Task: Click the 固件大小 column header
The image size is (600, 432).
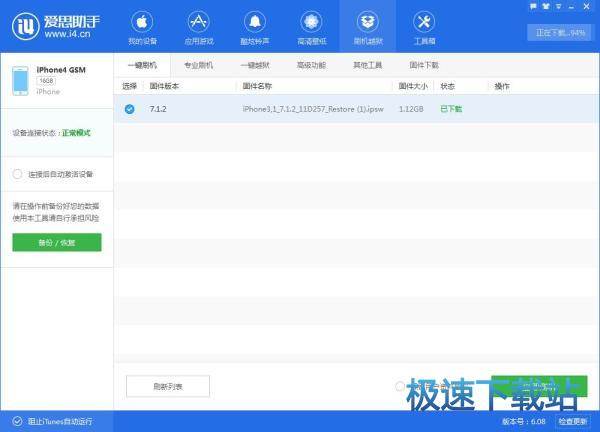Action: pos(413,86)
